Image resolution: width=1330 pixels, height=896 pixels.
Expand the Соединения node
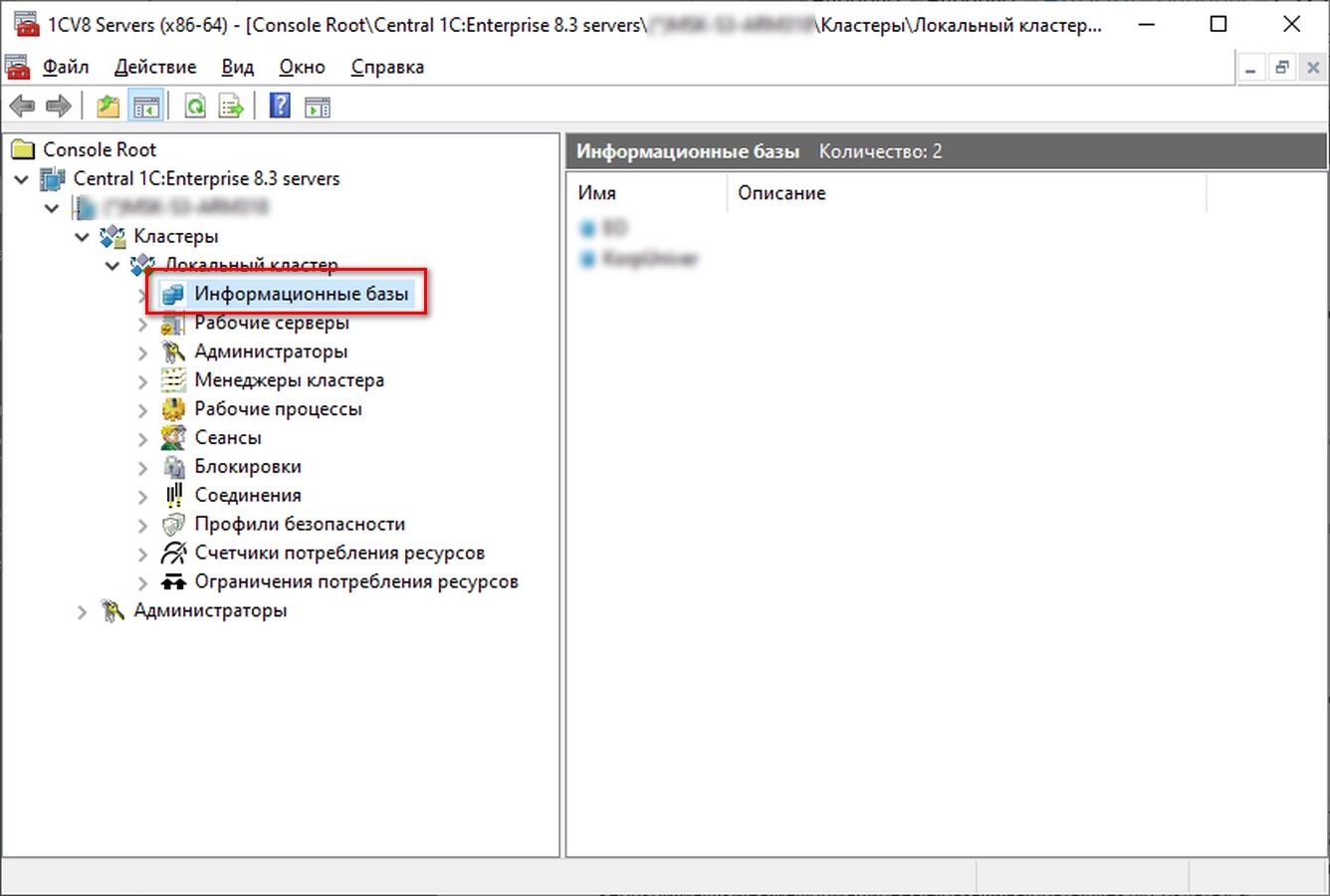(x=142, y=498)
